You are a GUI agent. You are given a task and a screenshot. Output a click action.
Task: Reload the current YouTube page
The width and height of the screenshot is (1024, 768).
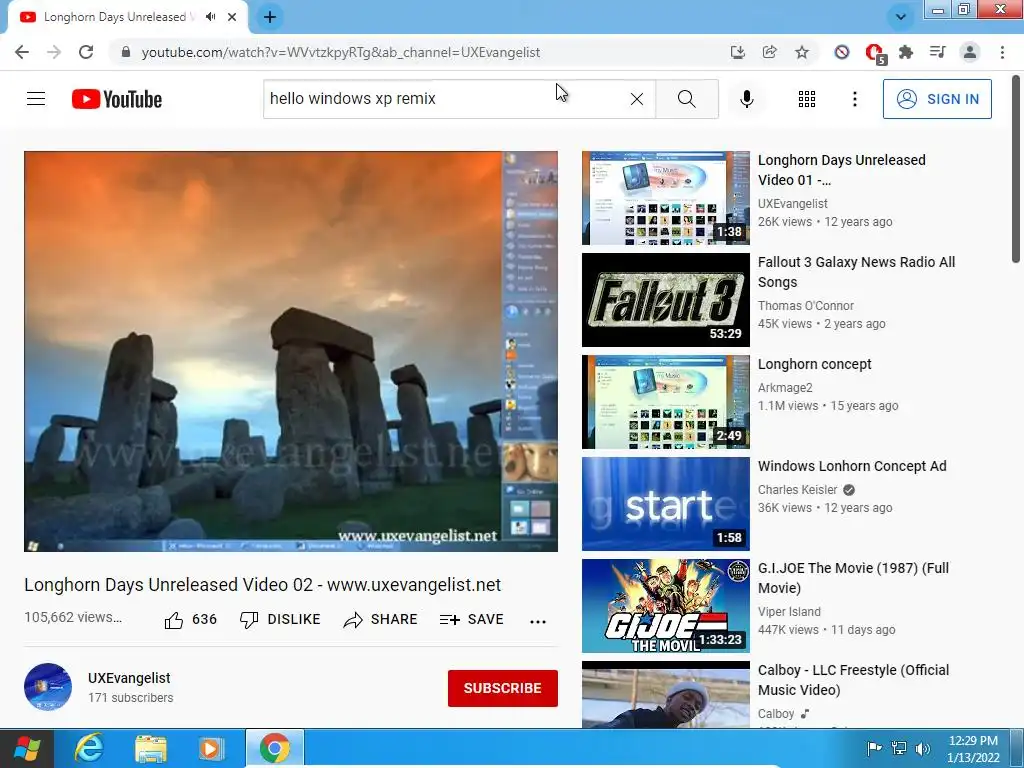(x=86, y=52)
